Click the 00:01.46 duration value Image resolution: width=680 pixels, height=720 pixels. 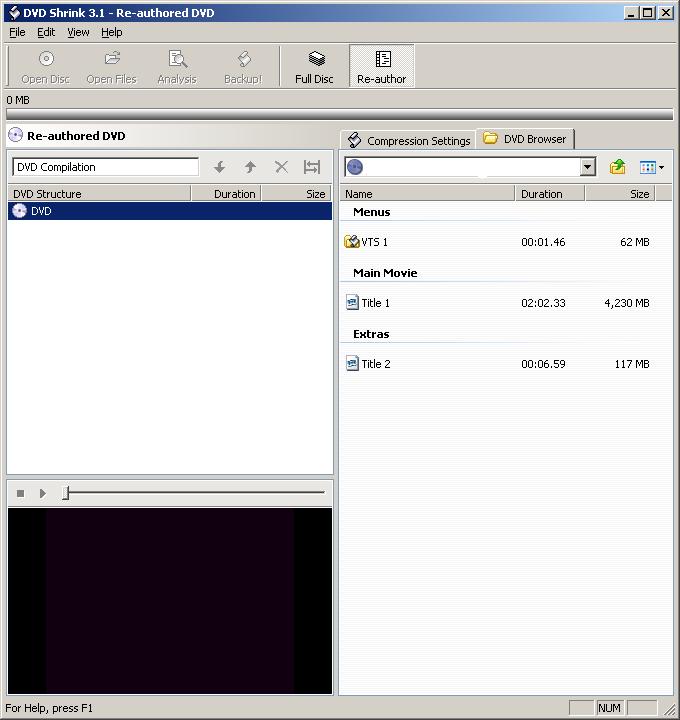[543, 242]
